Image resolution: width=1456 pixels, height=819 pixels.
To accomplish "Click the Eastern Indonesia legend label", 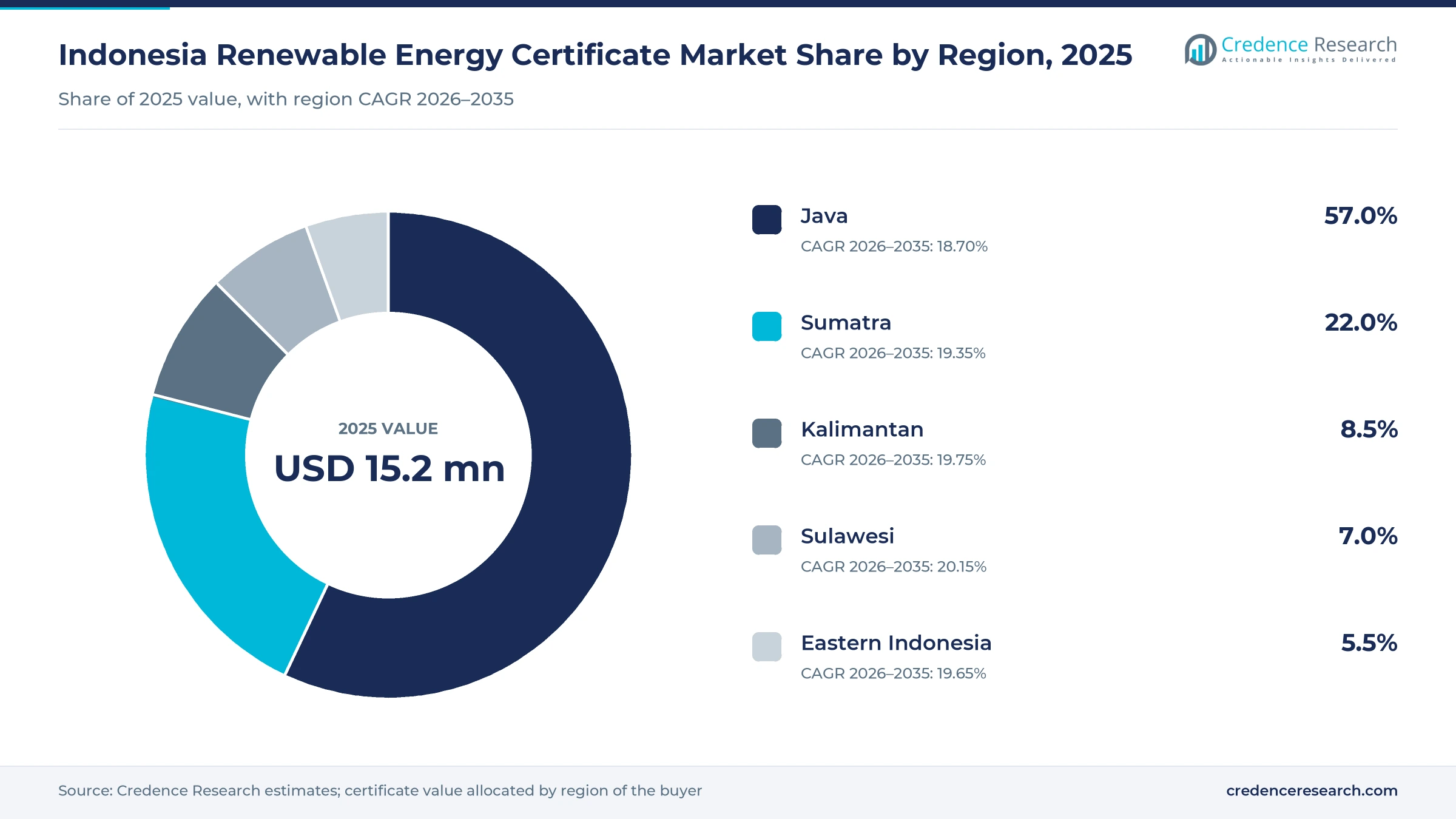I will point(896,643).
